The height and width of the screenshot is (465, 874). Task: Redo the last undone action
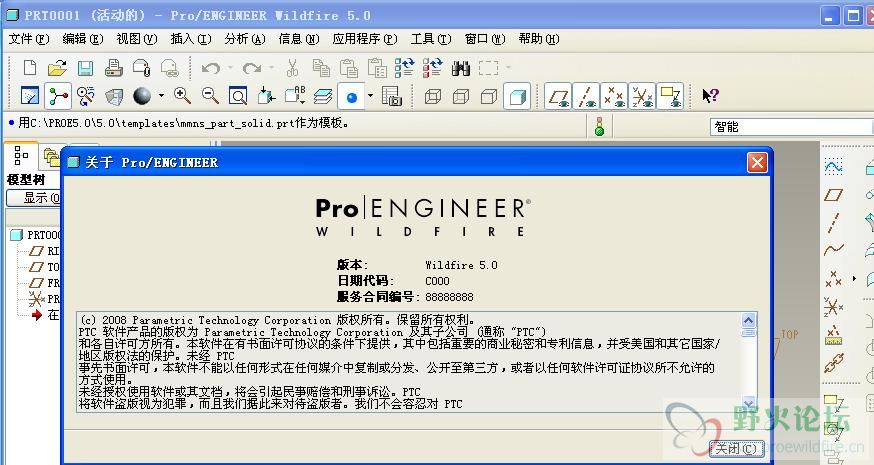(x=251, y=68)
